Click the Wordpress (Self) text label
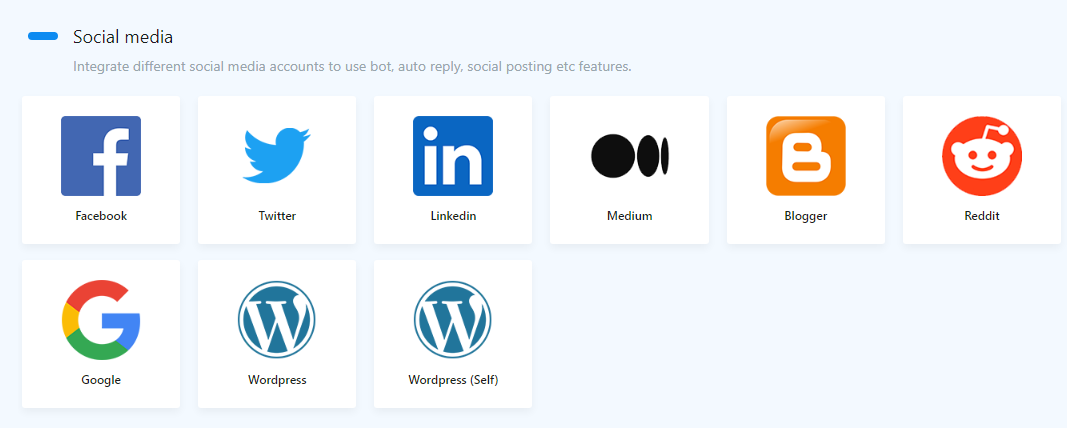 pyautogui.click(x=453, y=380)
